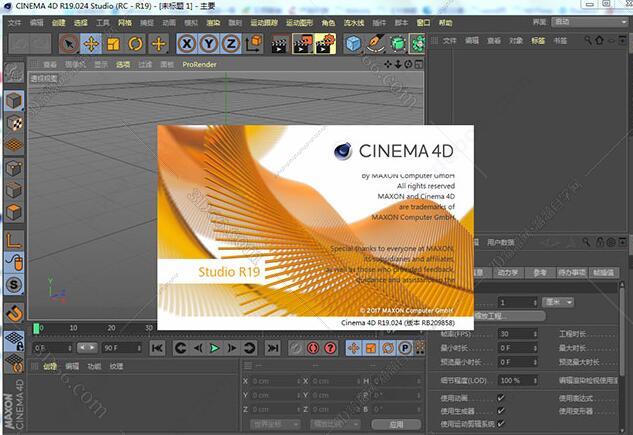The height and width of the screenshot is (435, 633).
Task: Select Polygons mode in left sidebar
Action: point(14,213)
